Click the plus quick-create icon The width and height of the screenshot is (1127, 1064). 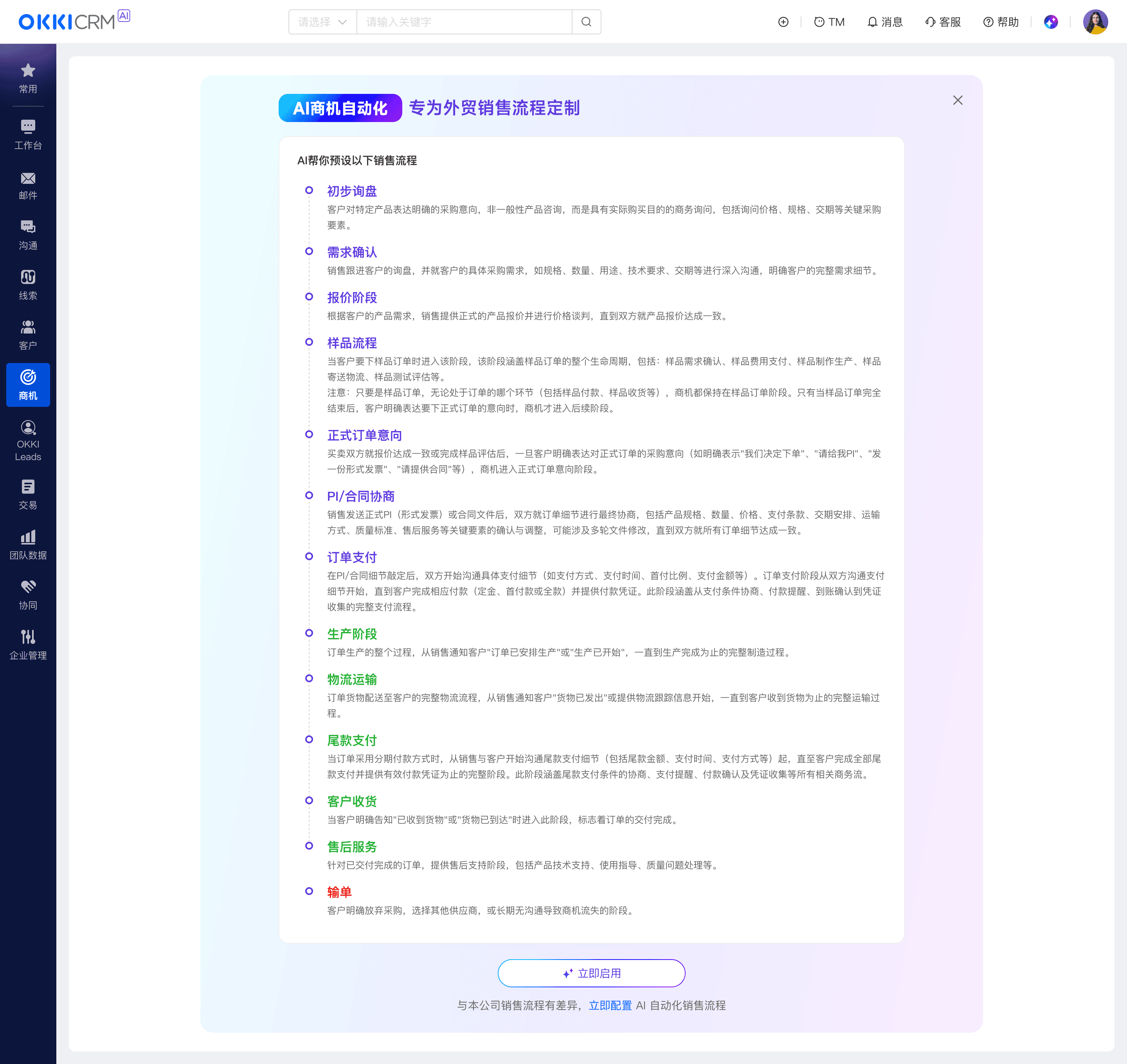783,22
